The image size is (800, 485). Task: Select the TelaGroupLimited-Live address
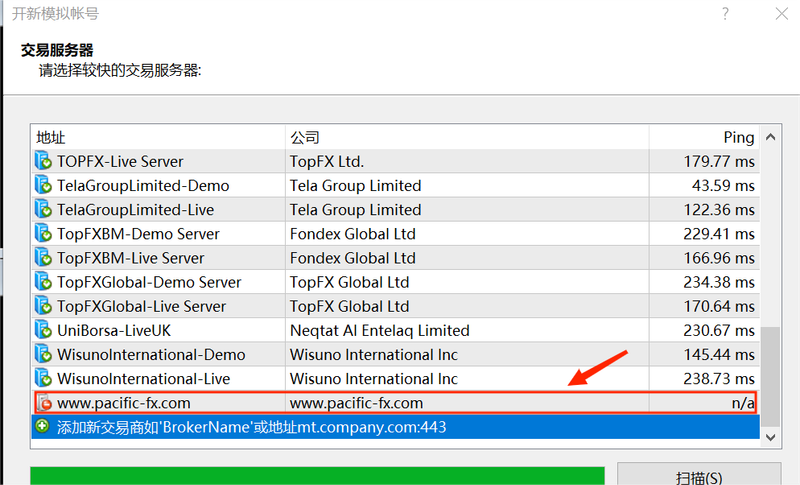pos(136,210)
